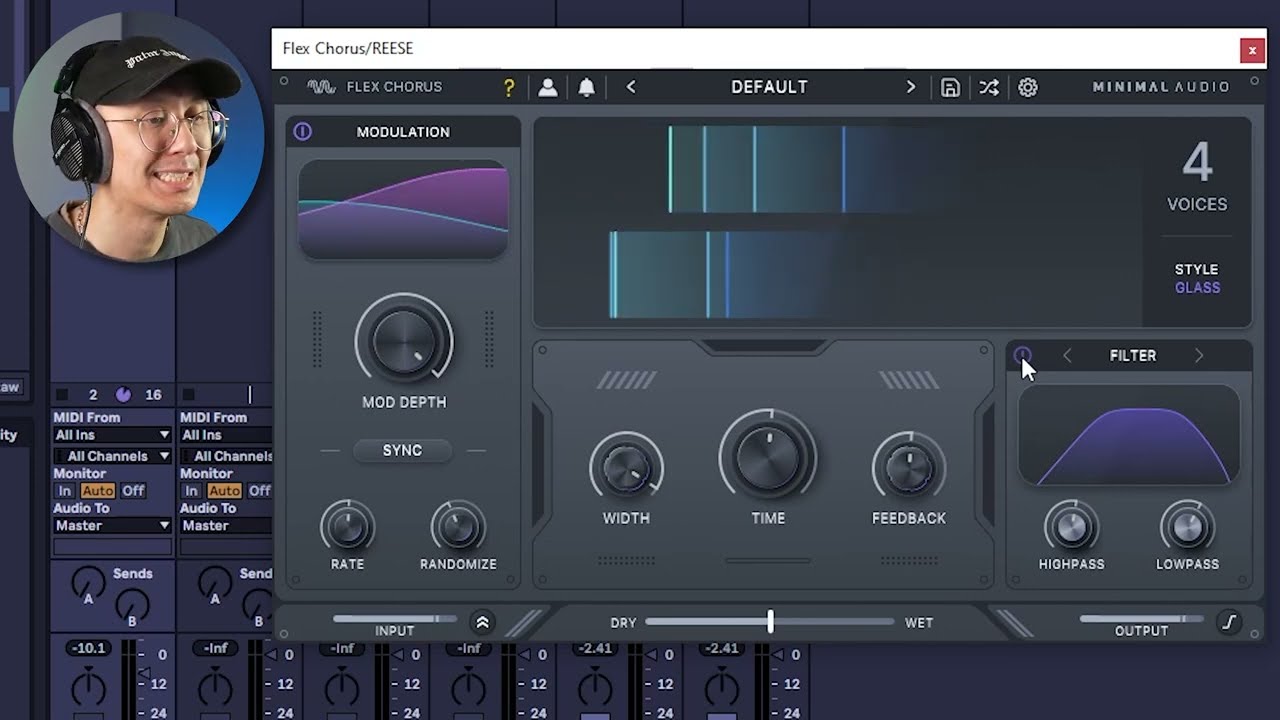
Task: Click the input/output link chevron icon beside INPUT
Action: click(x=482, y=622)
